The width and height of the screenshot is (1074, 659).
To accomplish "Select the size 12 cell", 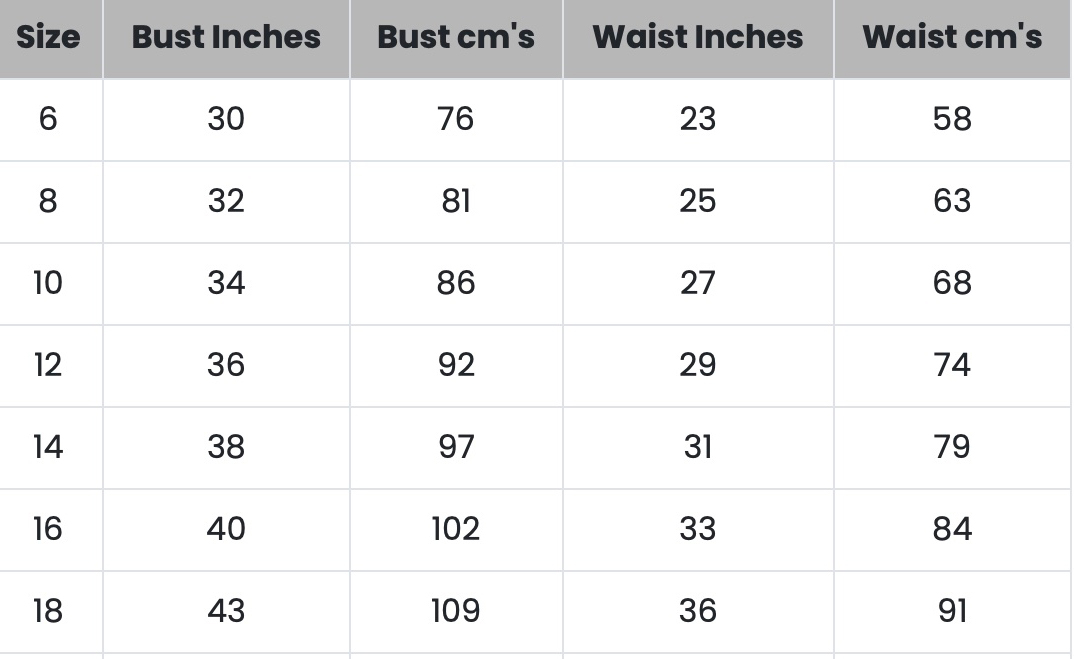I will tap(48, 365).
